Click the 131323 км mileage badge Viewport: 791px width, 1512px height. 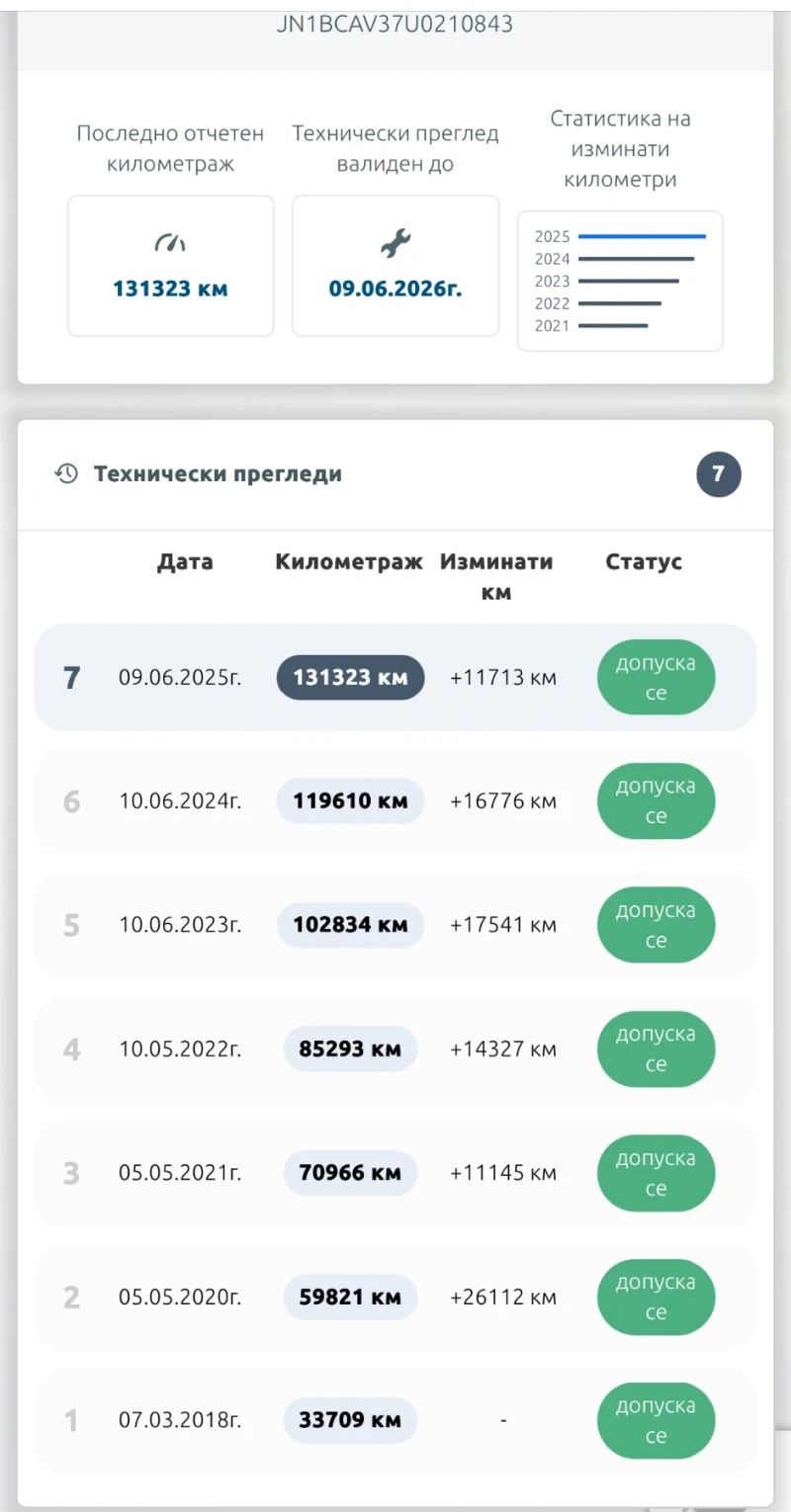(350, 678)
